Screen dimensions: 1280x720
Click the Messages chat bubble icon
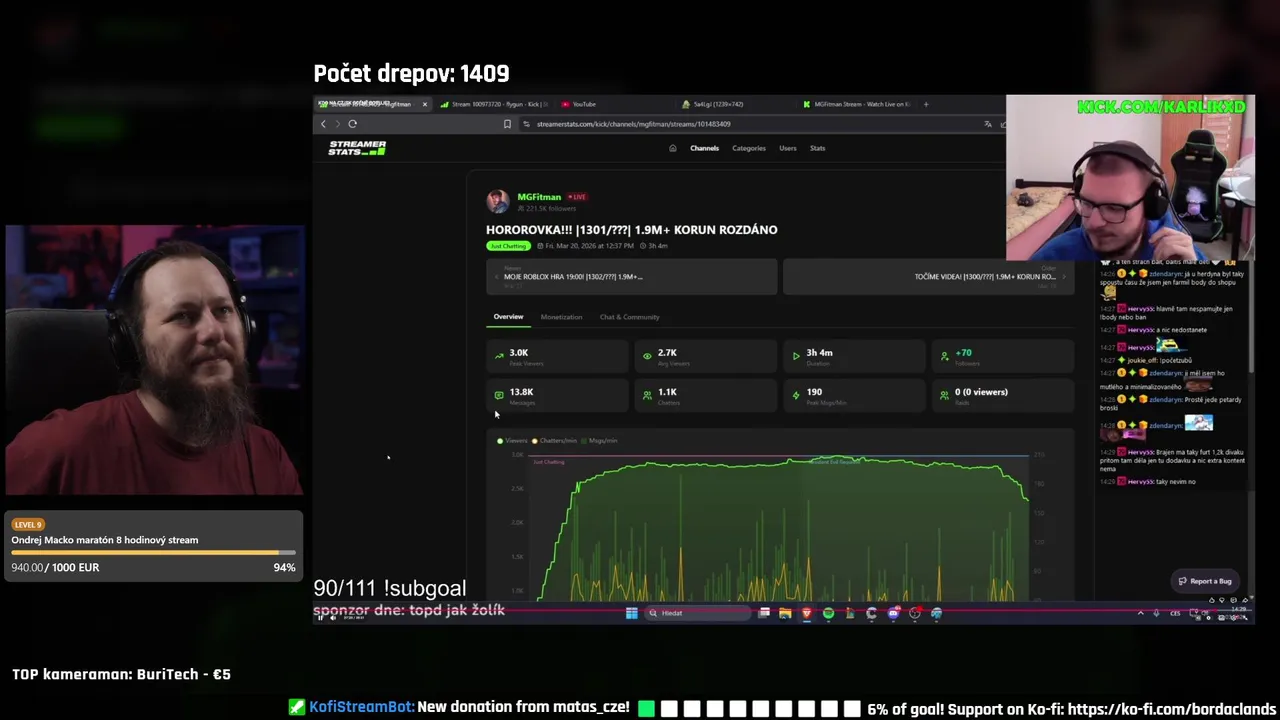pyautogui.click(x=499, y=395)
